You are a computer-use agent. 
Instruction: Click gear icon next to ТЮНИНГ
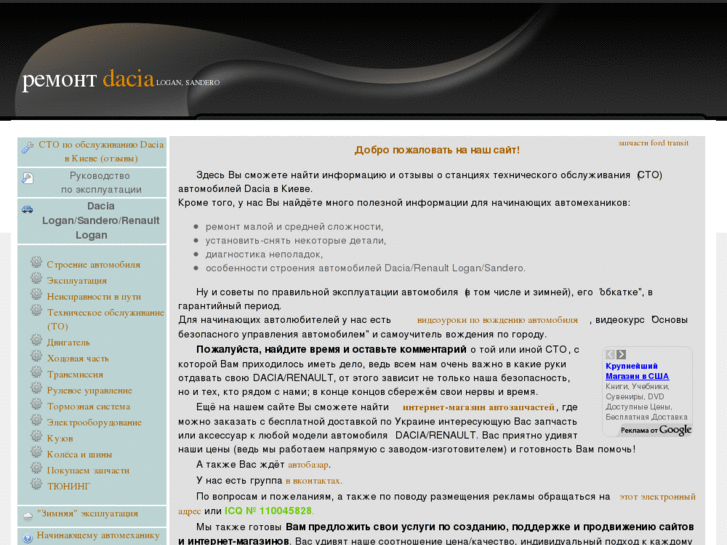click(36, 484)
